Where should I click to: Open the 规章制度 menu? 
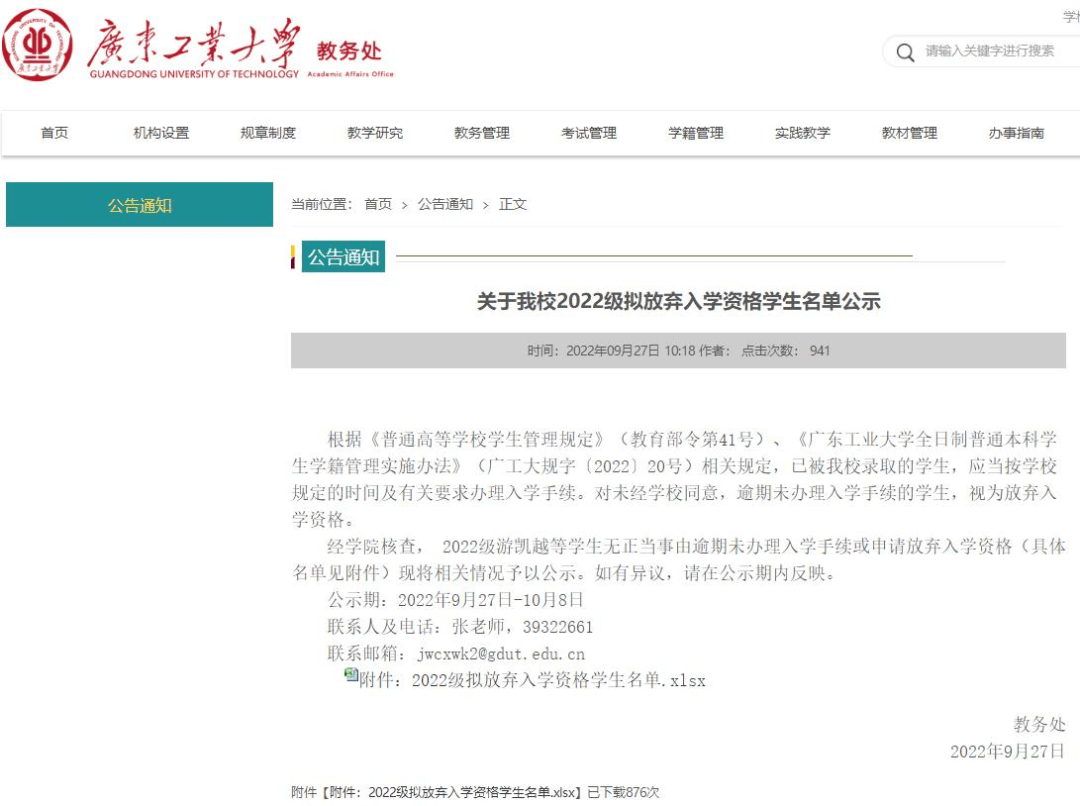click(x=268, y=133)
